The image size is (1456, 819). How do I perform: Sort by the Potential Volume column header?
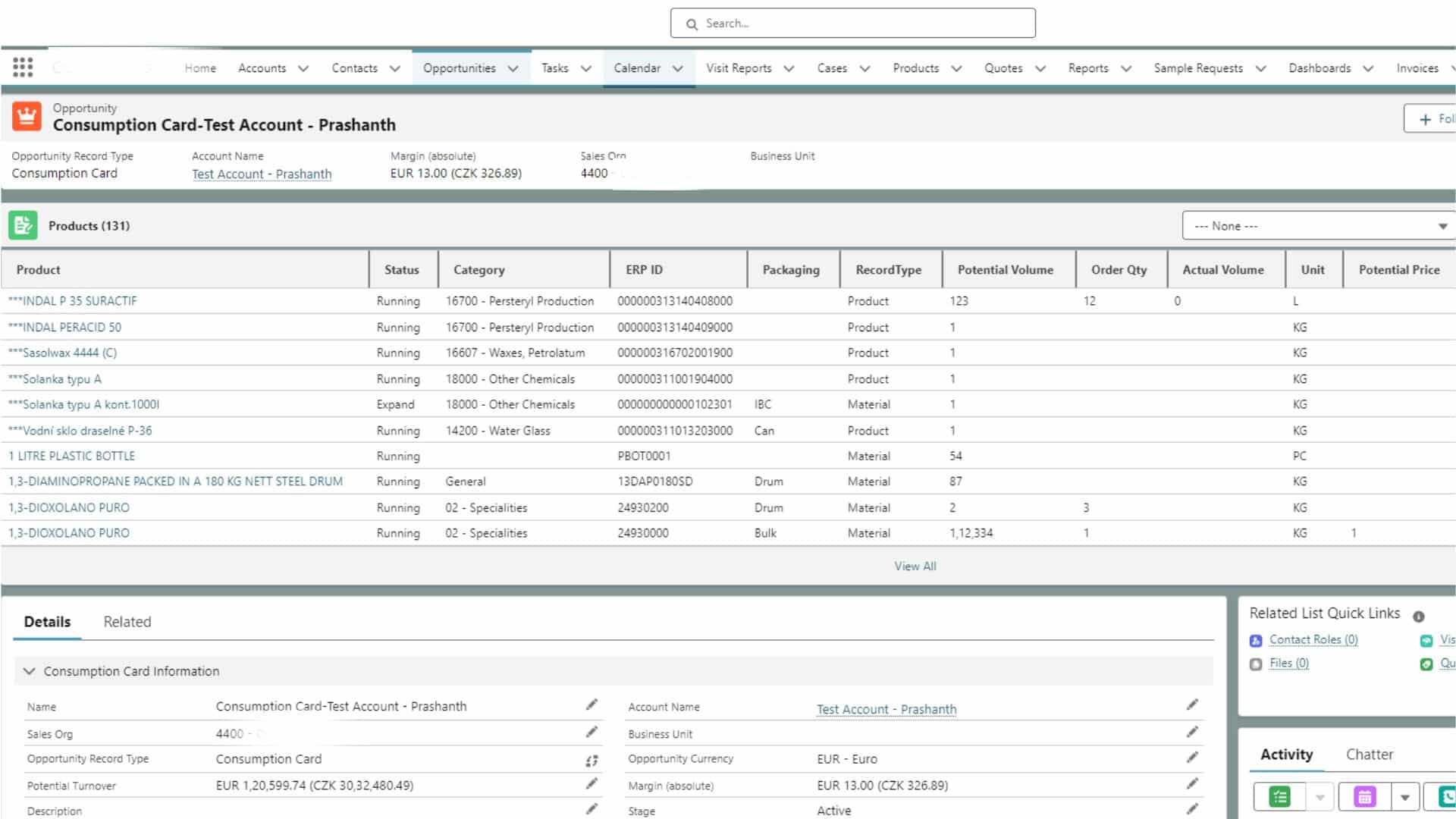tap(1005, 270)
